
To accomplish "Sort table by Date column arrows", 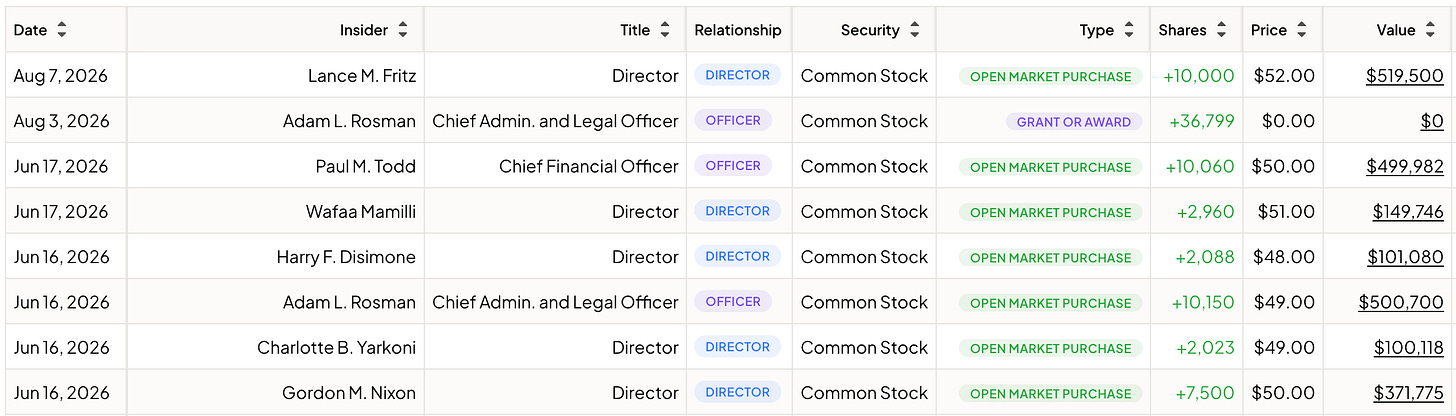I will pyautogui.click(x=62, y=30).
